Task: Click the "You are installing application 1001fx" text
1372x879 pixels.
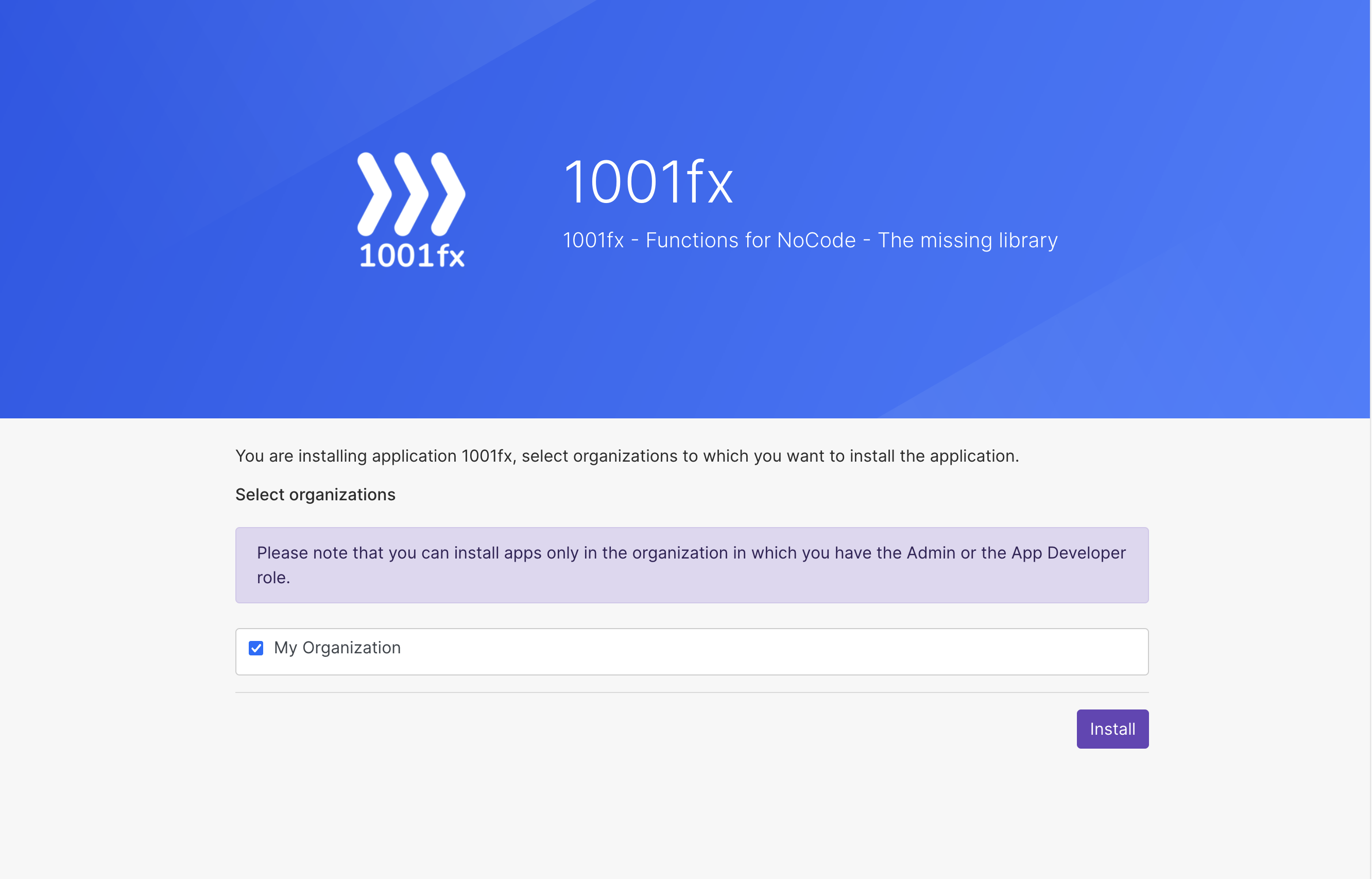Action: [374, 456]
